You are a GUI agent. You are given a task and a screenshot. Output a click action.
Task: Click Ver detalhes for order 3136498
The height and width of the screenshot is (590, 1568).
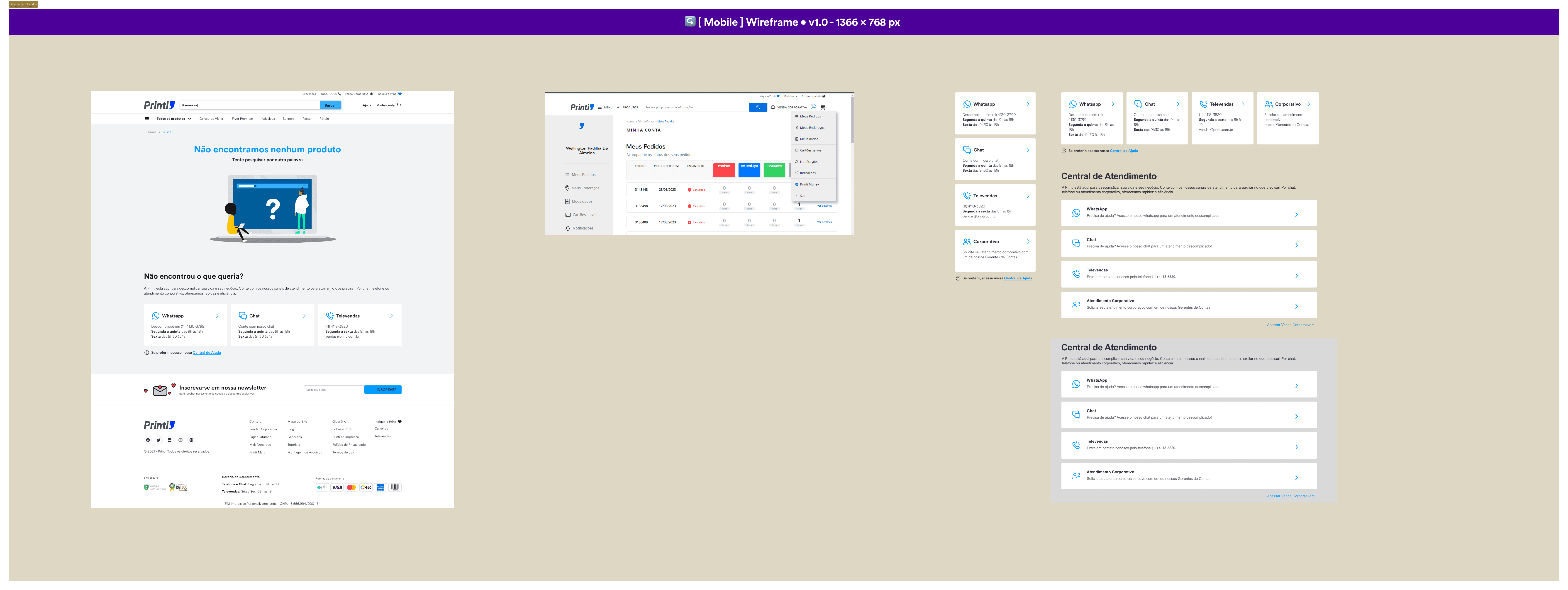pyautogui.click(x=824, y=206)
